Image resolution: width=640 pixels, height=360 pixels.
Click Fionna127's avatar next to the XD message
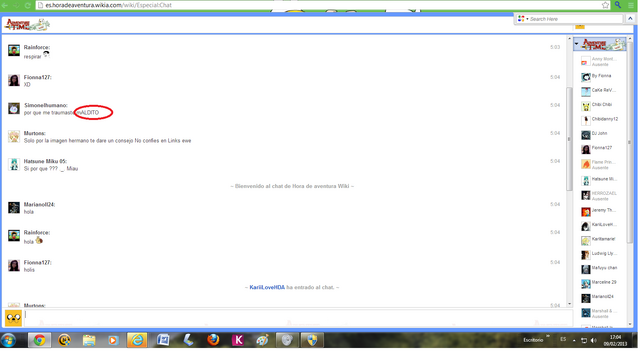pyautogui.click(x=14, y=80)
